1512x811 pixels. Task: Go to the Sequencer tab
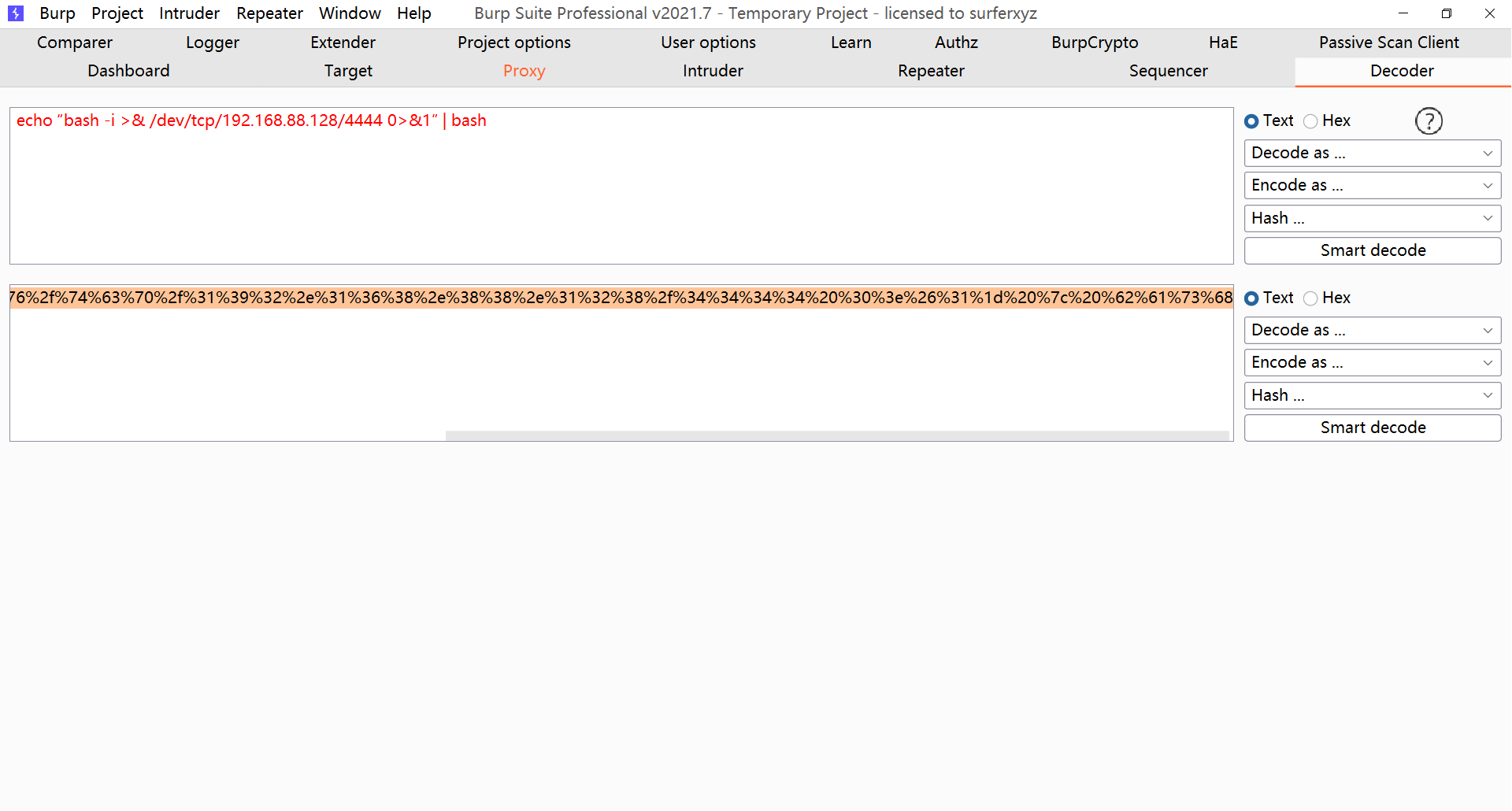1168,71
